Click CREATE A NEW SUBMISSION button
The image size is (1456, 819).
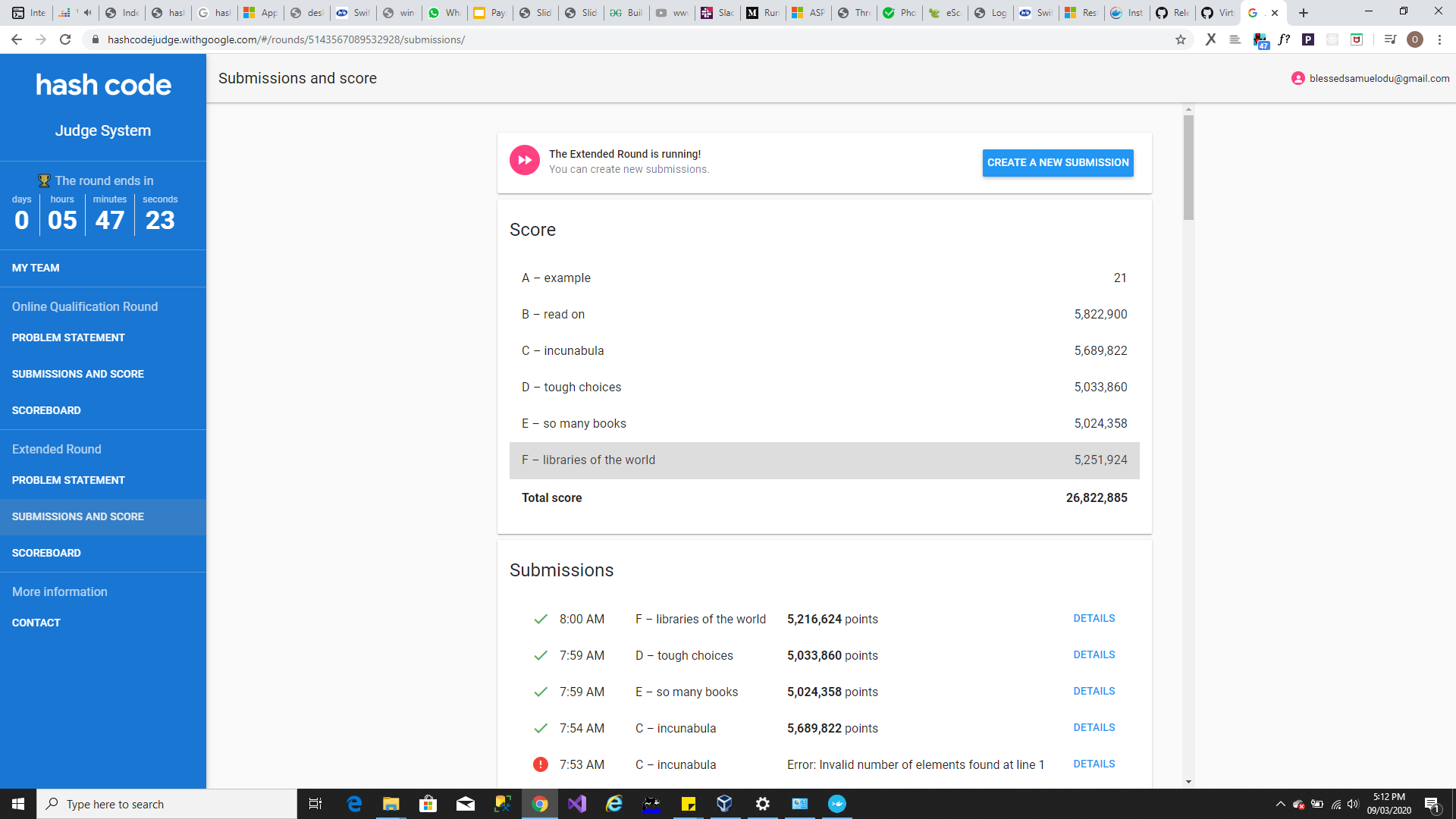coord(1058,162)
